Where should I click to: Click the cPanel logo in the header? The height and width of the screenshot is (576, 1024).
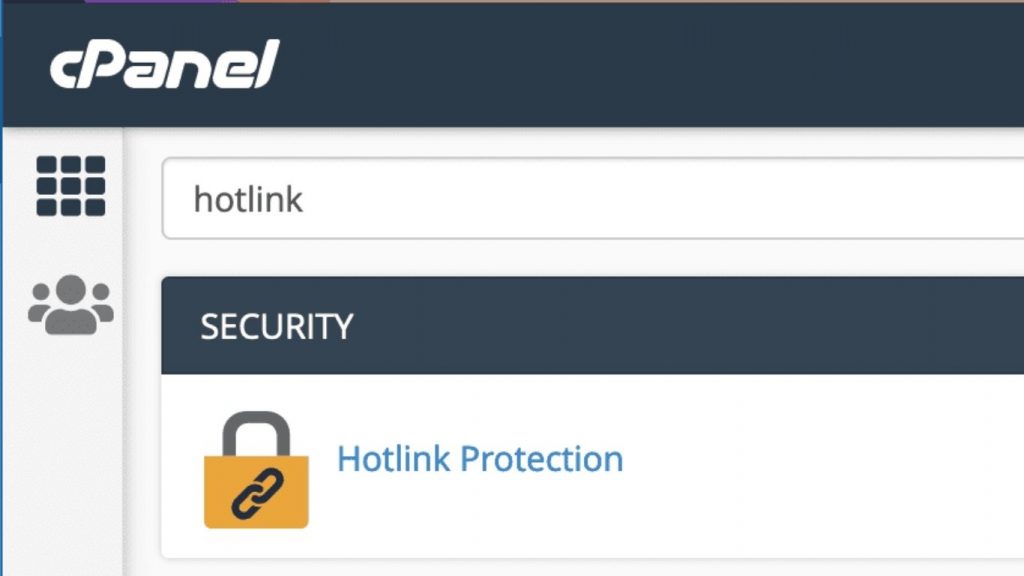(x=165, y=63)
